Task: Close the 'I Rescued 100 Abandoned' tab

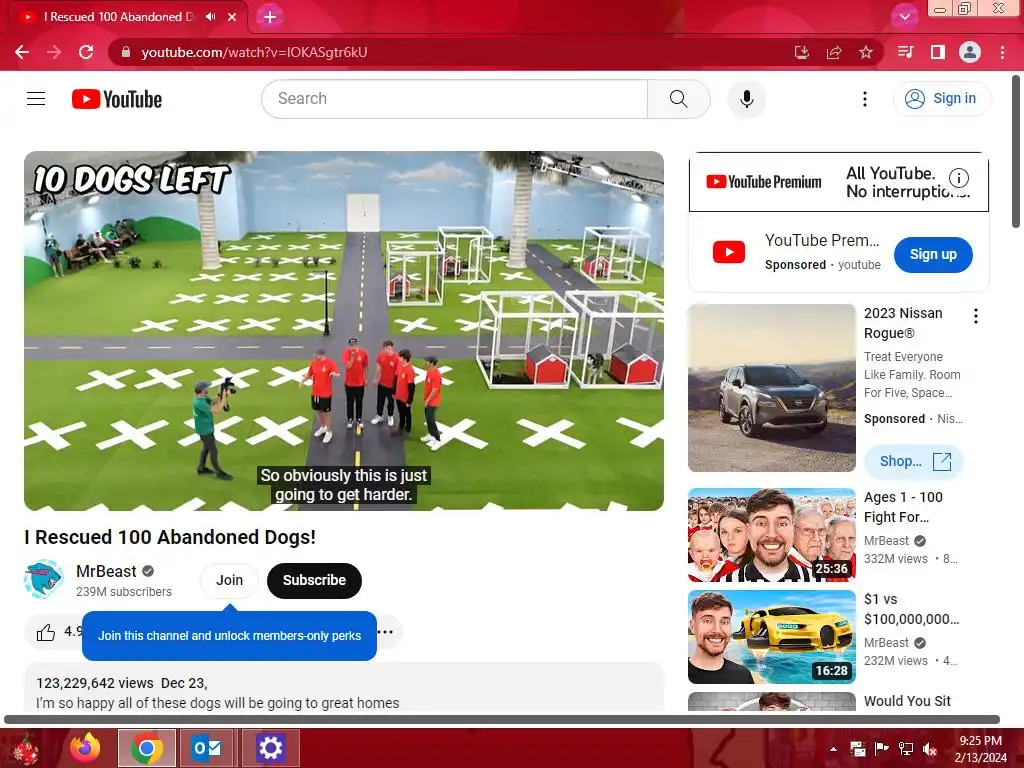Action: [x=232, y=17]
